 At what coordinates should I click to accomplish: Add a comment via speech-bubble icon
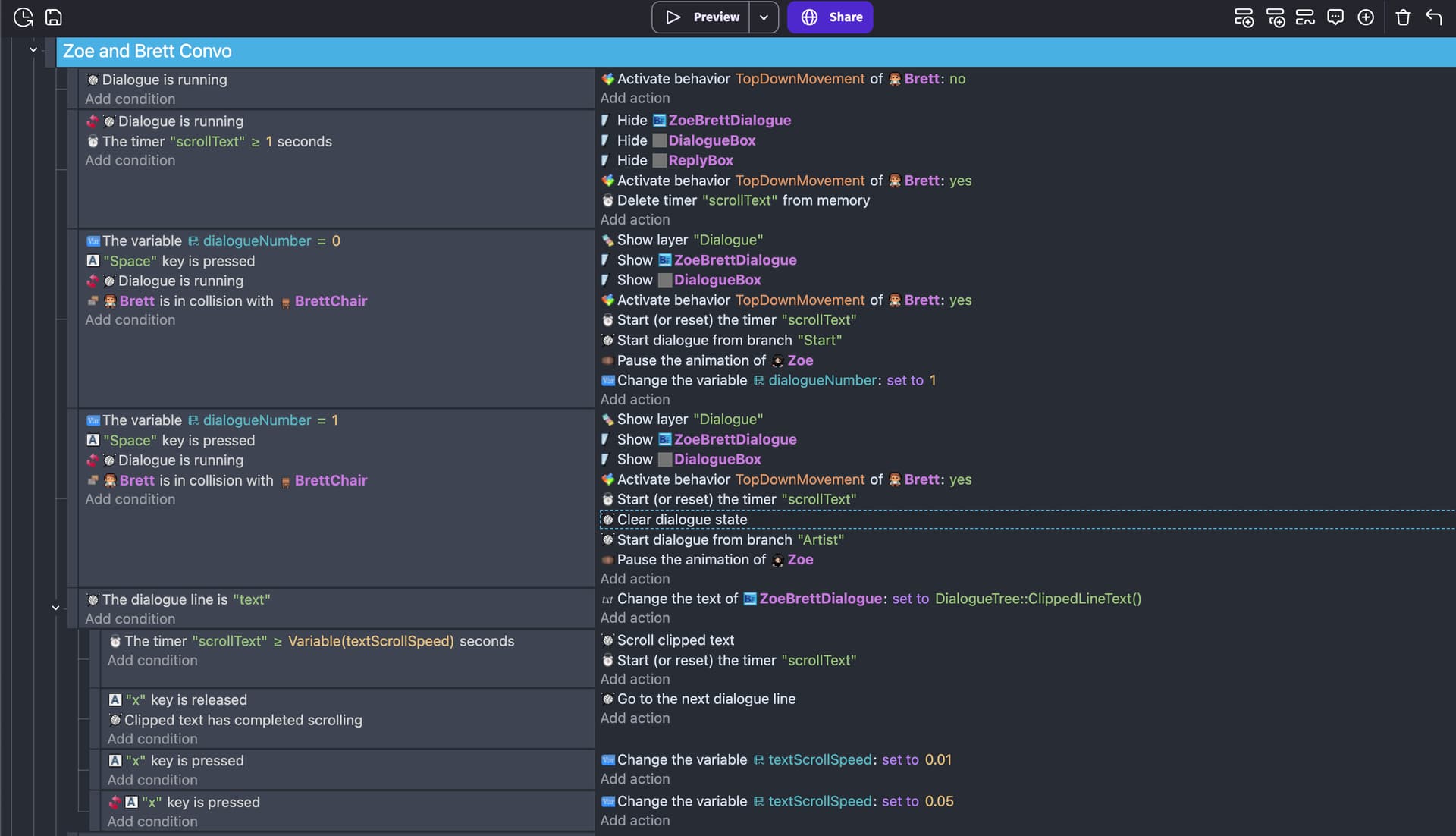(1335, 17)
